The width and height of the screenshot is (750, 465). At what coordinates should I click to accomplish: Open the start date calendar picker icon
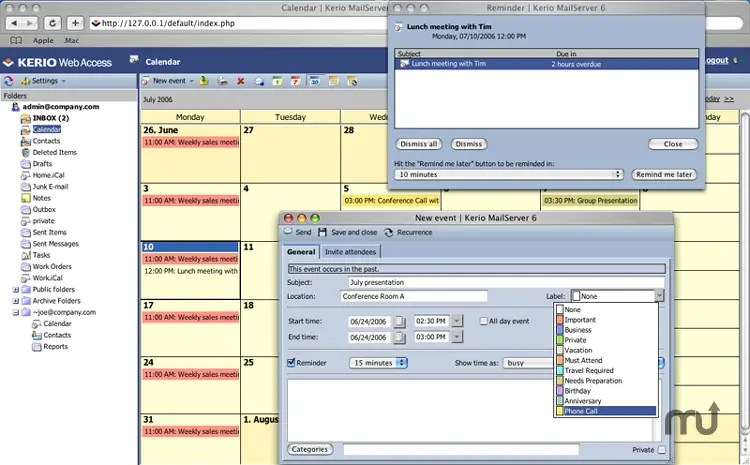click(x=399, y=321)
